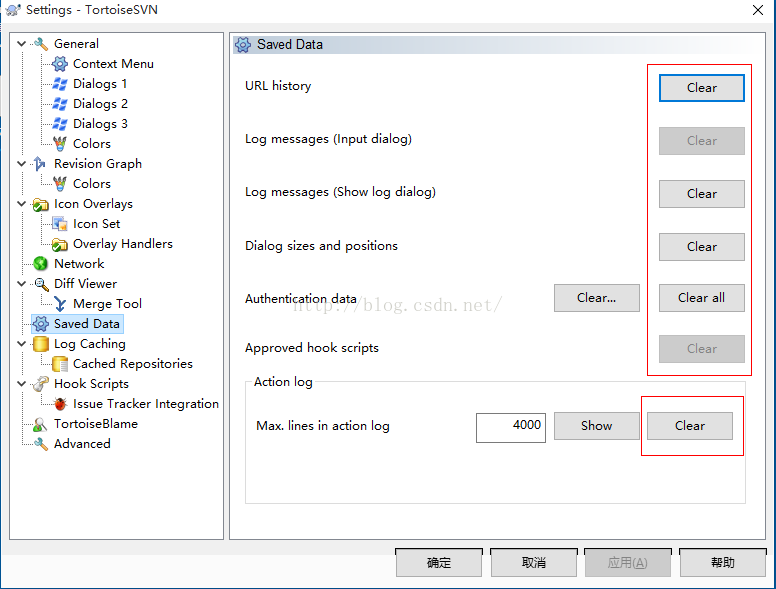Click the Hook Scripts icon
This screenshot has height=589, width=776.
click(x=41, y=384)
